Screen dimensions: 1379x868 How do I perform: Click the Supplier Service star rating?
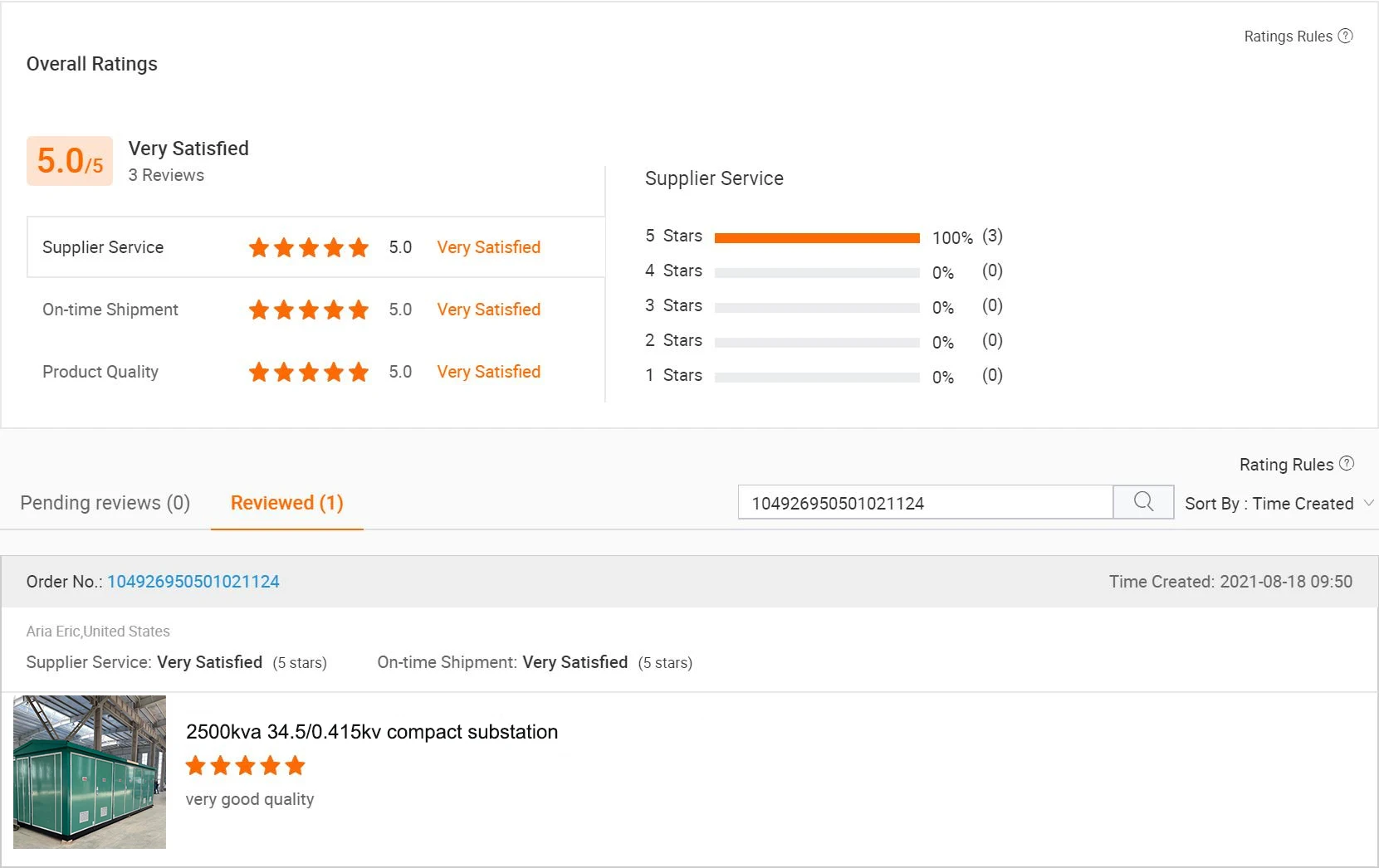pos(308,247)
